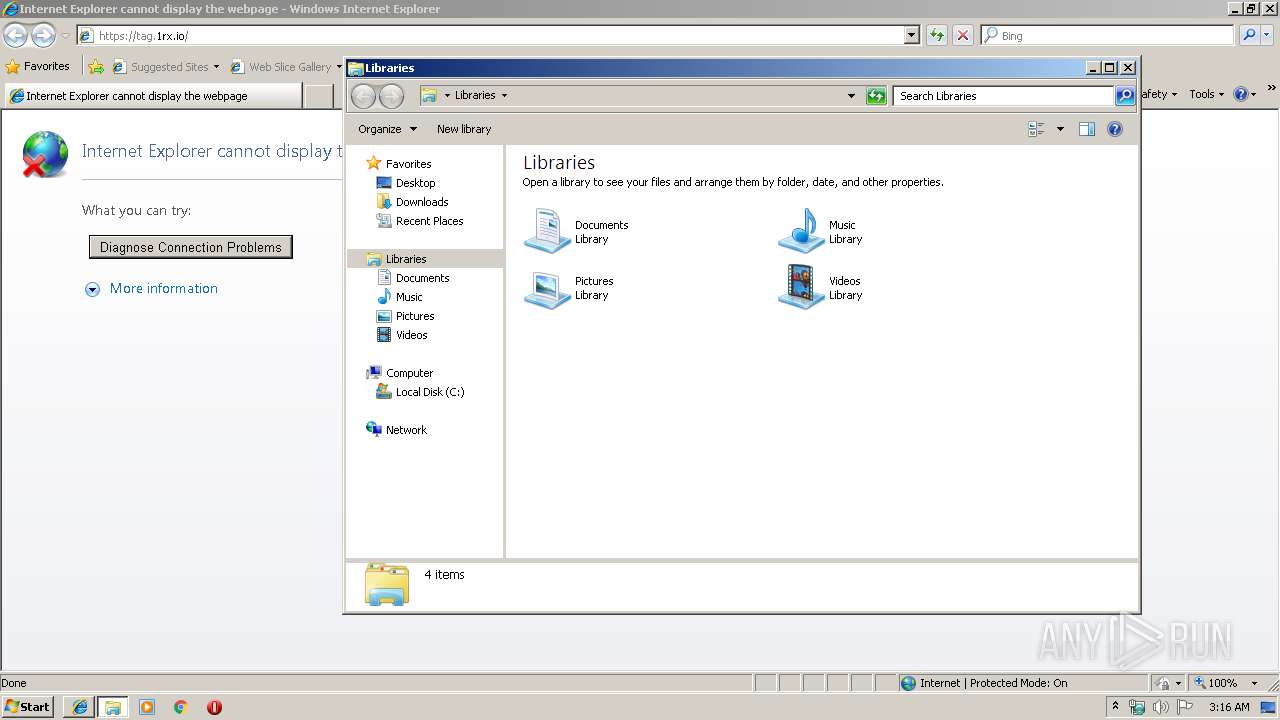Screen dimensions: 1280x720
Task: Expand Libraries breadcrumb arrow
Action: tap(504, 96)
